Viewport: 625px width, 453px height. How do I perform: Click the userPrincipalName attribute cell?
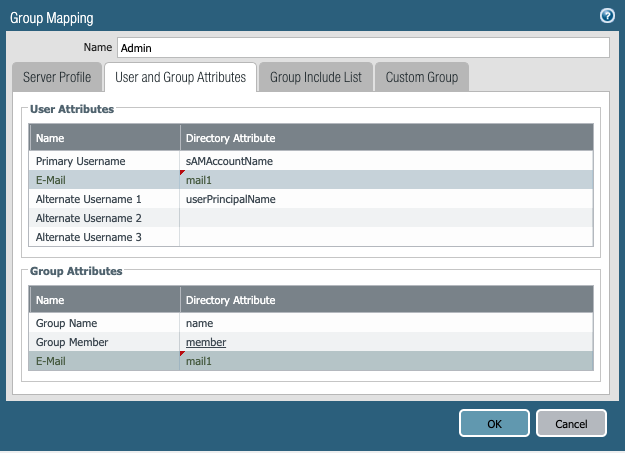click(x=386, y=199)
